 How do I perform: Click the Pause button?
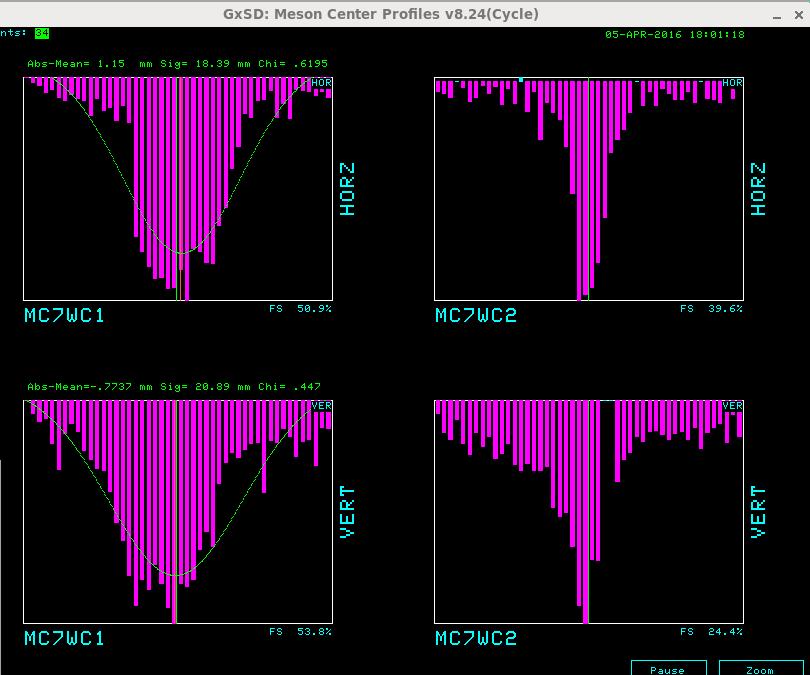click(668, 669)
